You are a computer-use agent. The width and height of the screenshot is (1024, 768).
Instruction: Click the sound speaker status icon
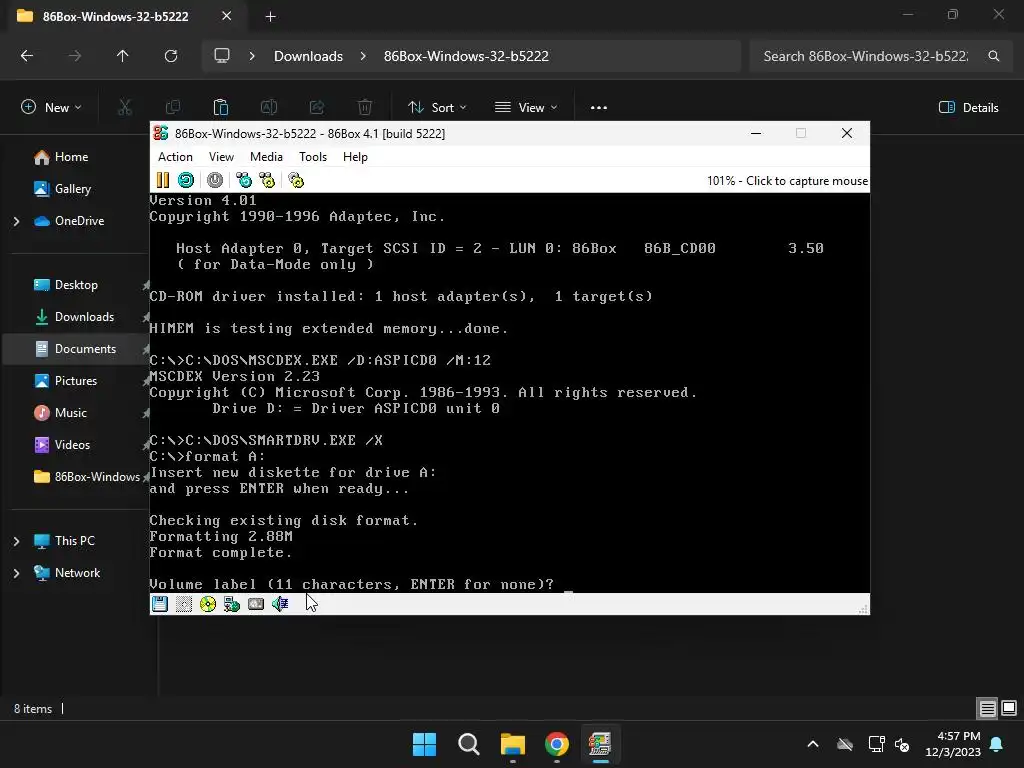tap(280, 604)
